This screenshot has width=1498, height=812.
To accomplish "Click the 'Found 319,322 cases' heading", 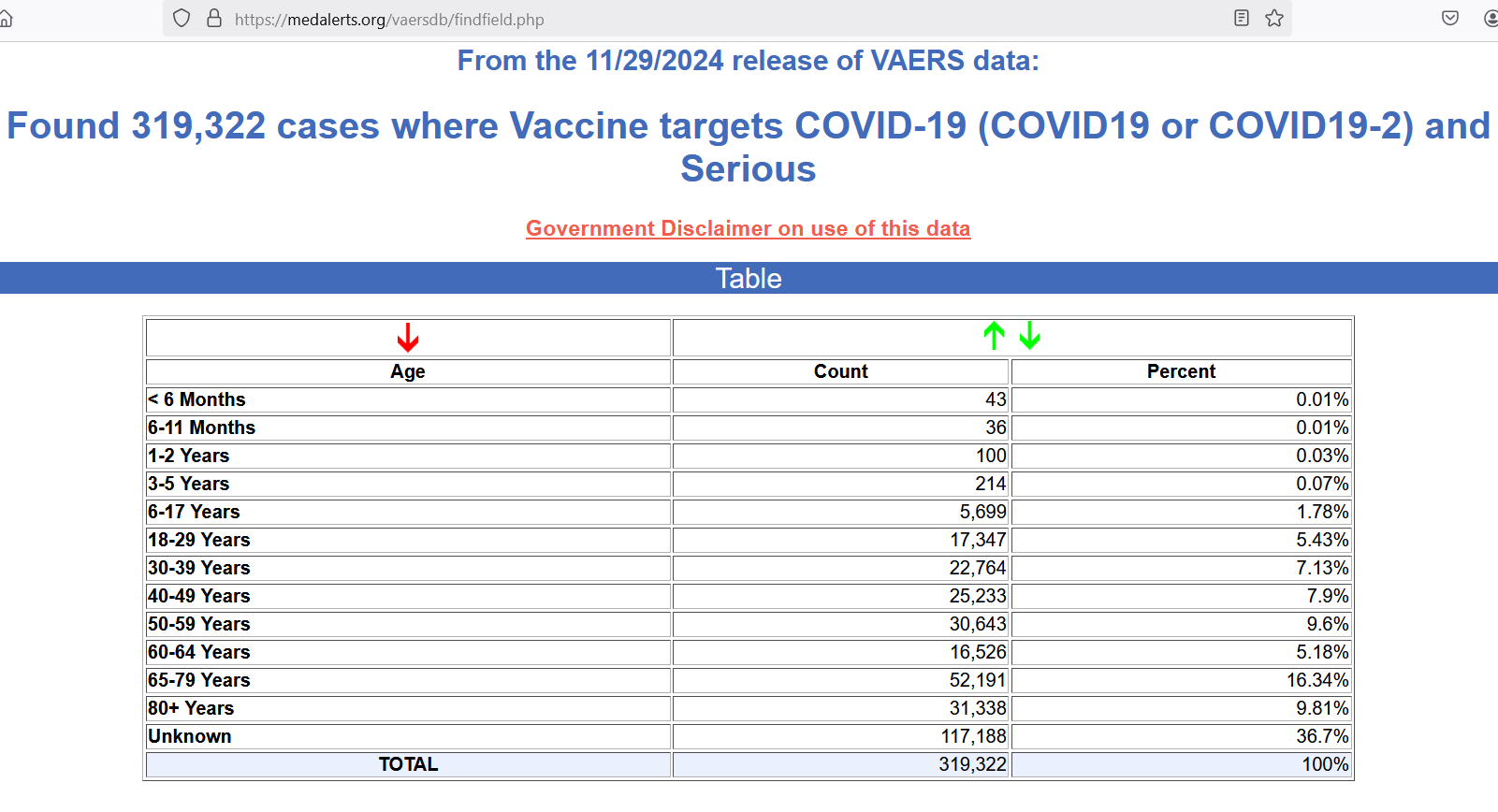I will (x=749, y=147).
